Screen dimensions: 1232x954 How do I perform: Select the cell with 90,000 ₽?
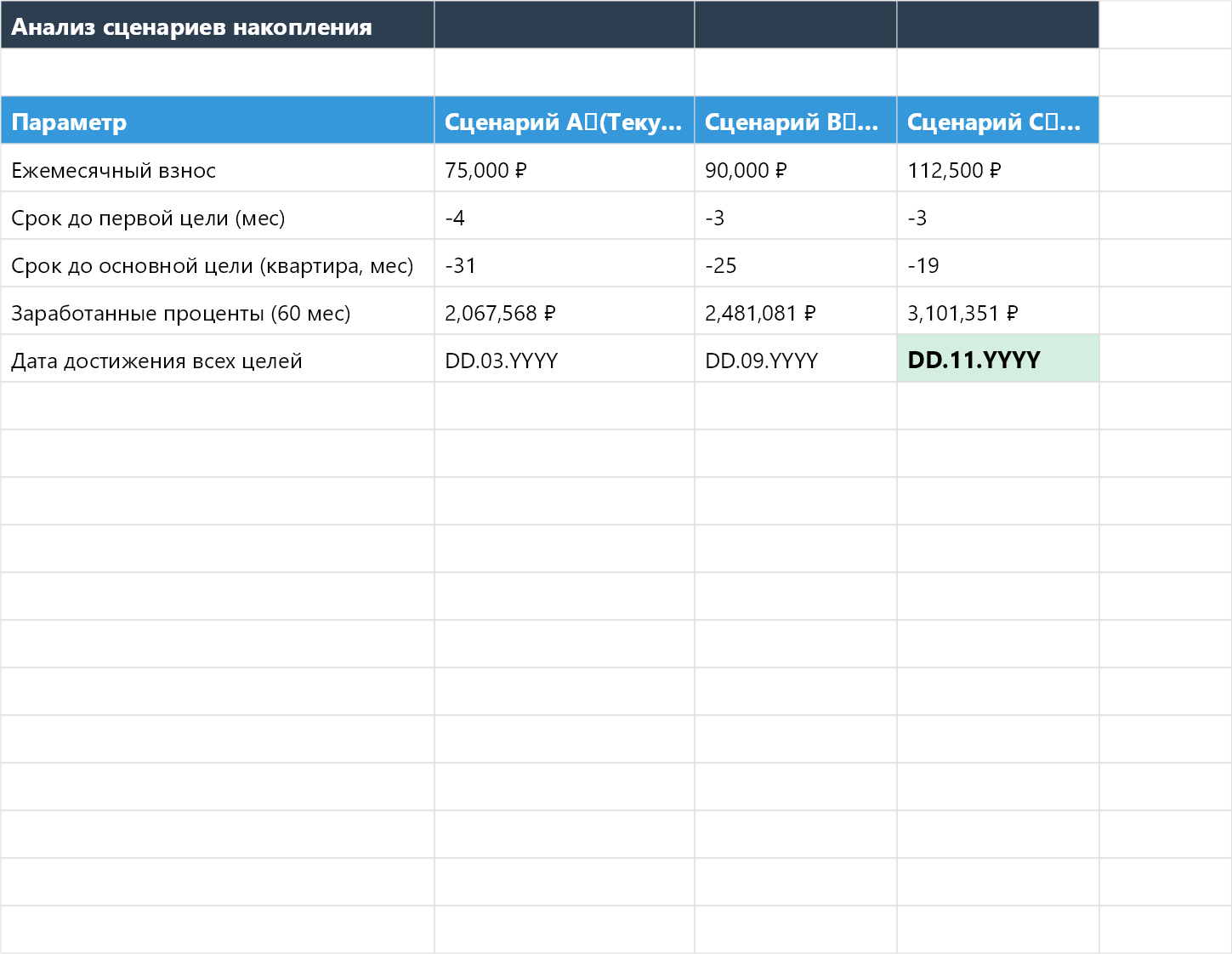point(795,170)
